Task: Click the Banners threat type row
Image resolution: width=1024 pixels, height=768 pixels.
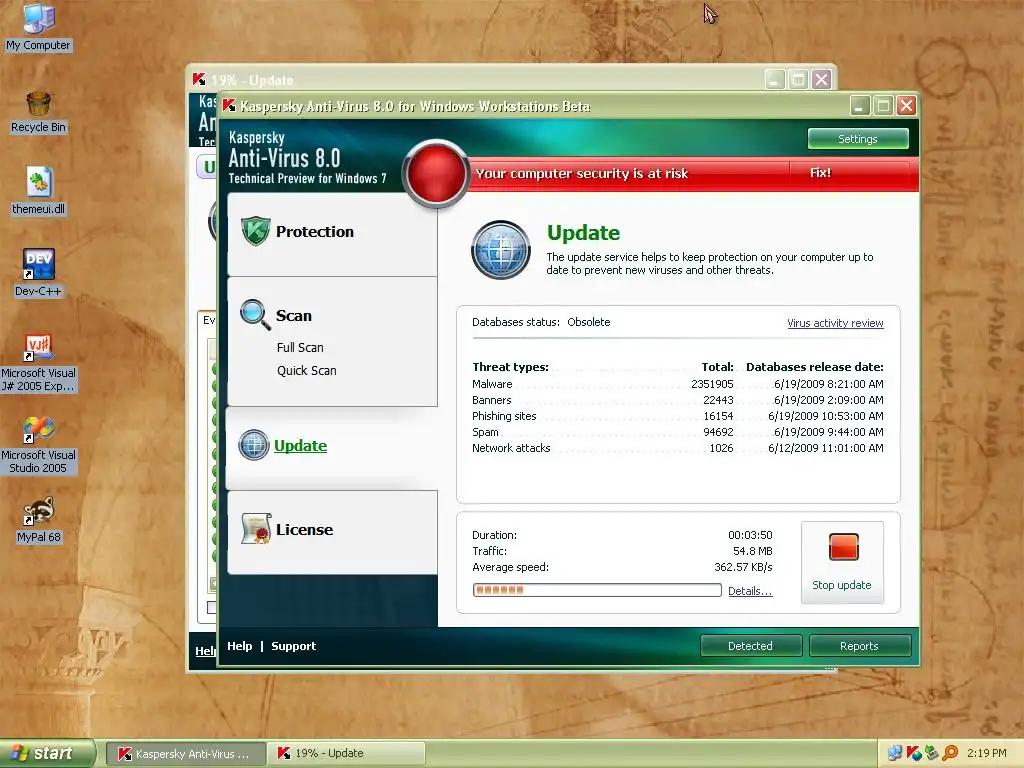Action: pos(677,400)
